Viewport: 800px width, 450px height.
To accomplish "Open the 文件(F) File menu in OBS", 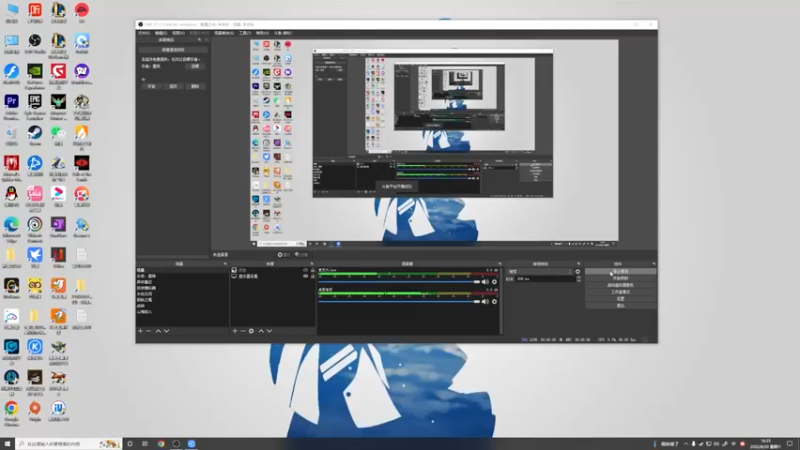I will pyautogui.click(x=144, y=33).
